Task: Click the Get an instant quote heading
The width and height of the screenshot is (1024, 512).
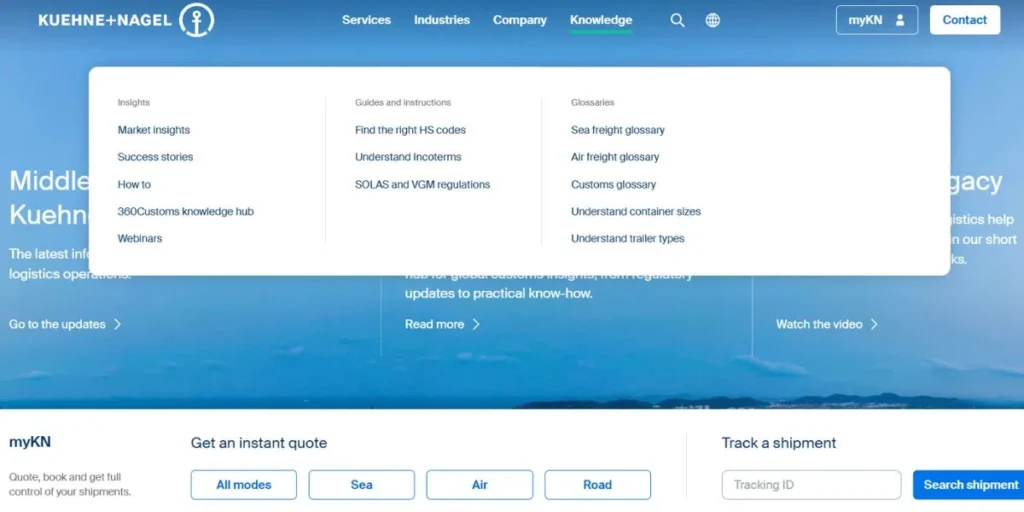Action: (x=259, y=443)
